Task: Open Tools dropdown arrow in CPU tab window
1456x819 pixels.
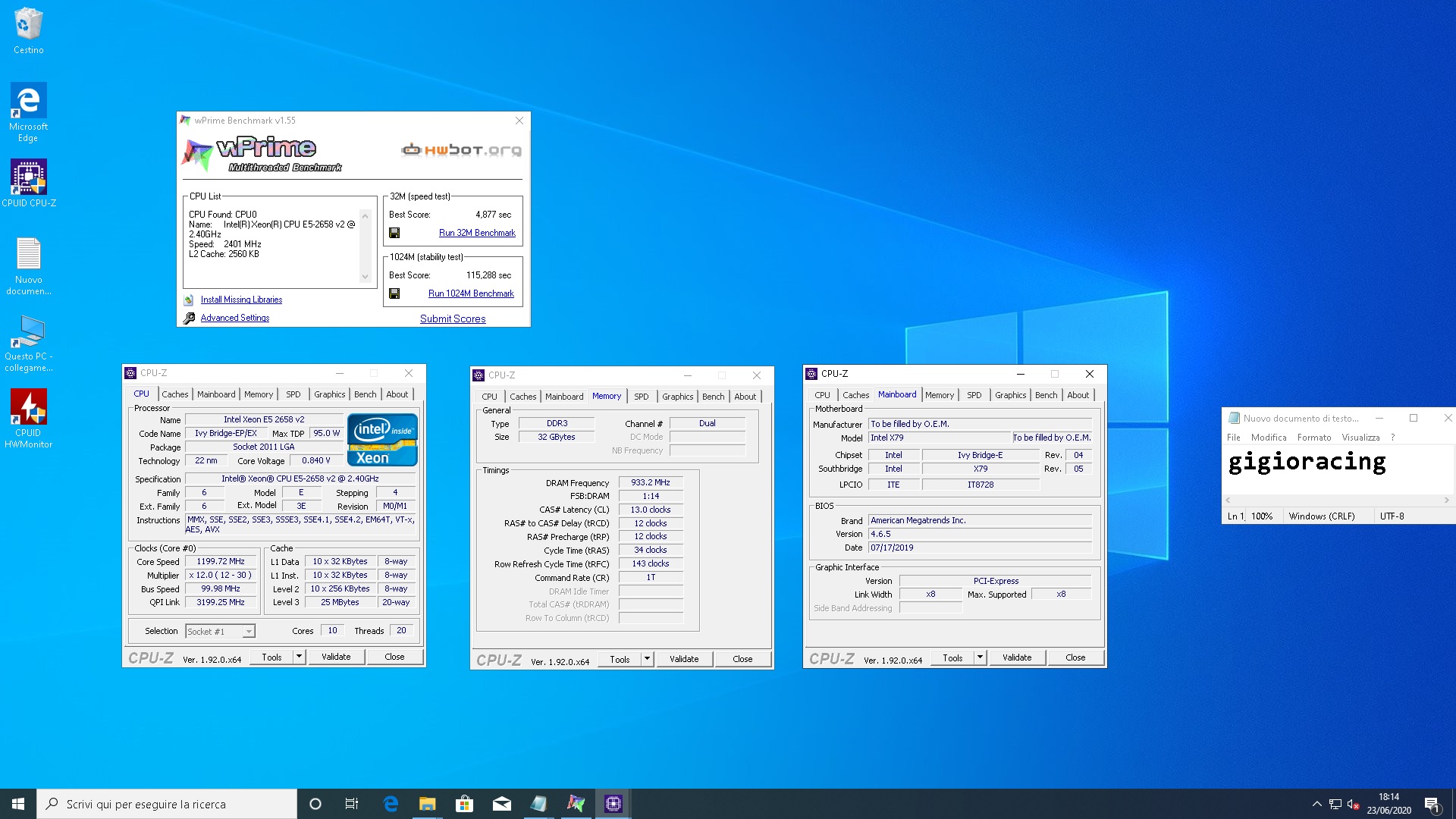Action: point(299,657)
